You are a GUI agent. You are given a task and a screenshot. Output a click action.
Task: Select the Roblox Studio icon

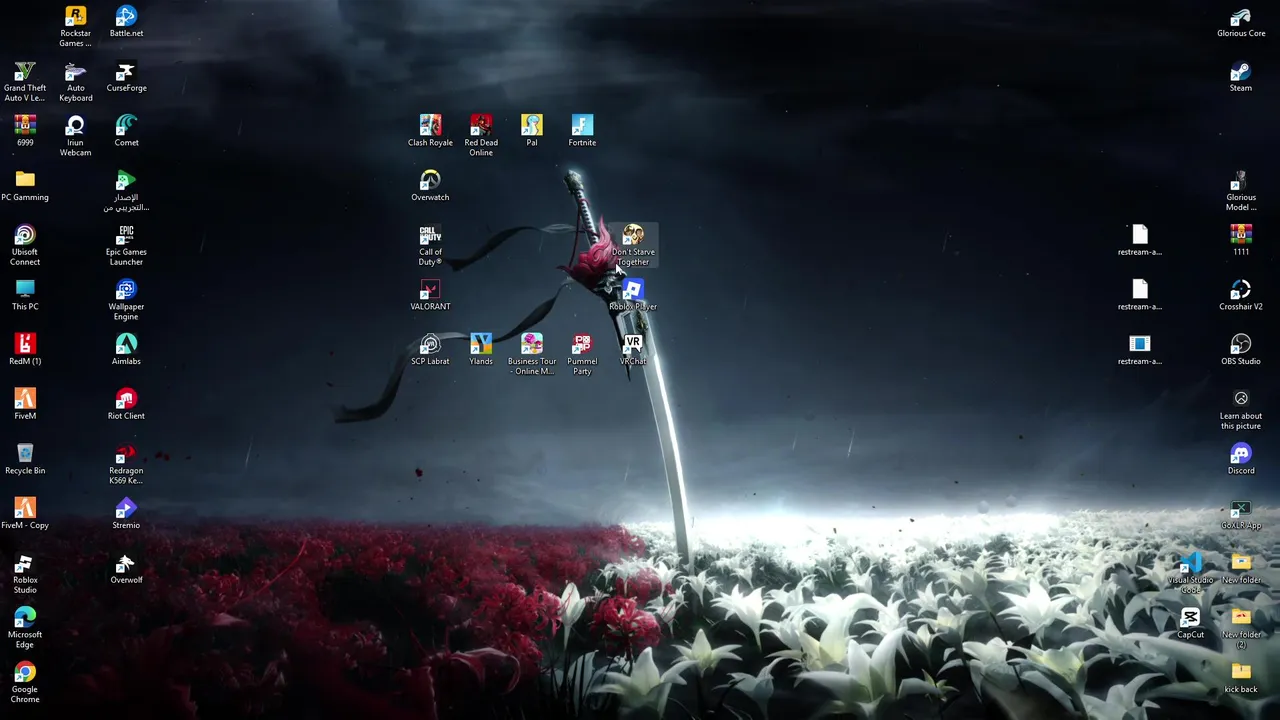coord(25,572)
